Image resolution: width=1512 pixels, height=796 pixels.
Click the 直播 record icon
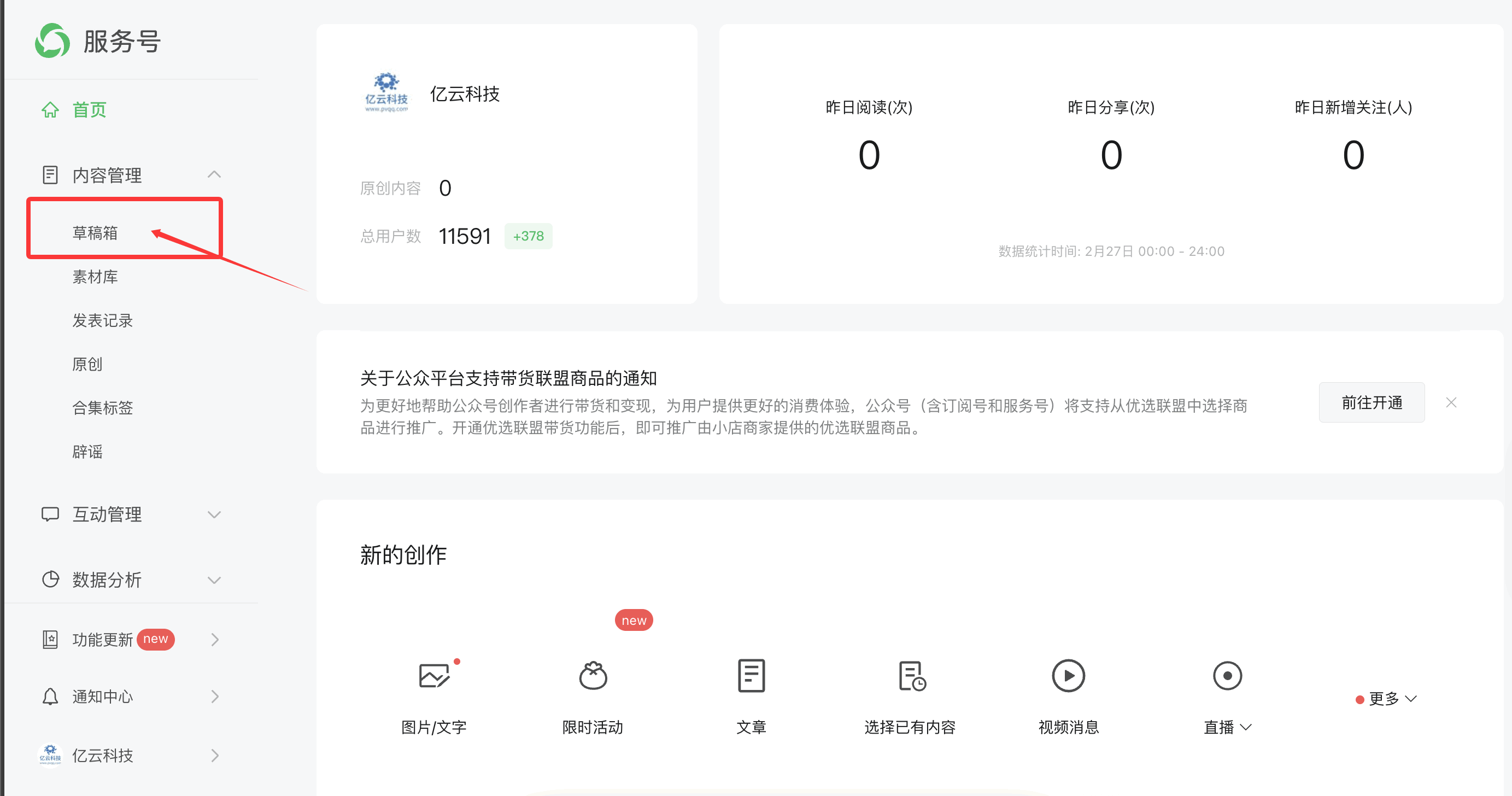1227,676
